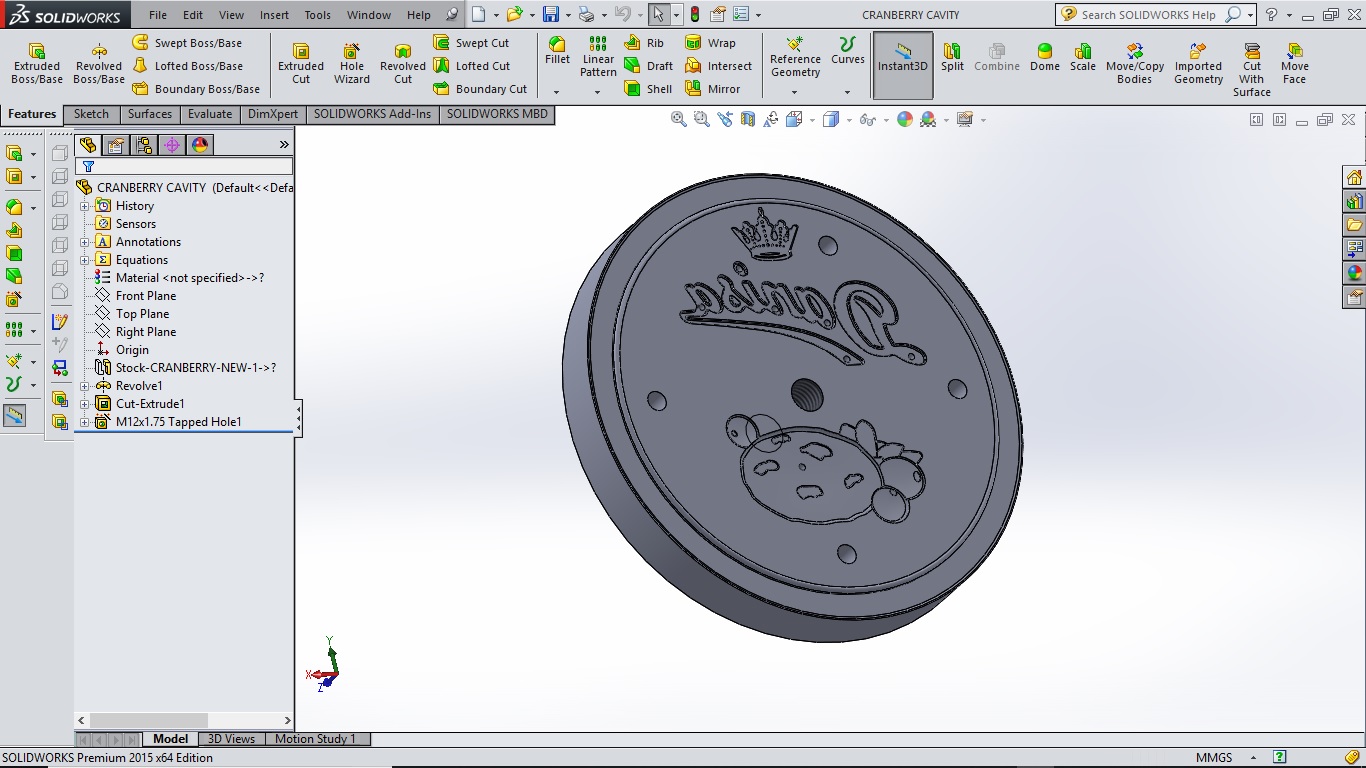
Task: Switch to 3D Views bottom tab
Action: pyautogui.click(x=231, y=739)
